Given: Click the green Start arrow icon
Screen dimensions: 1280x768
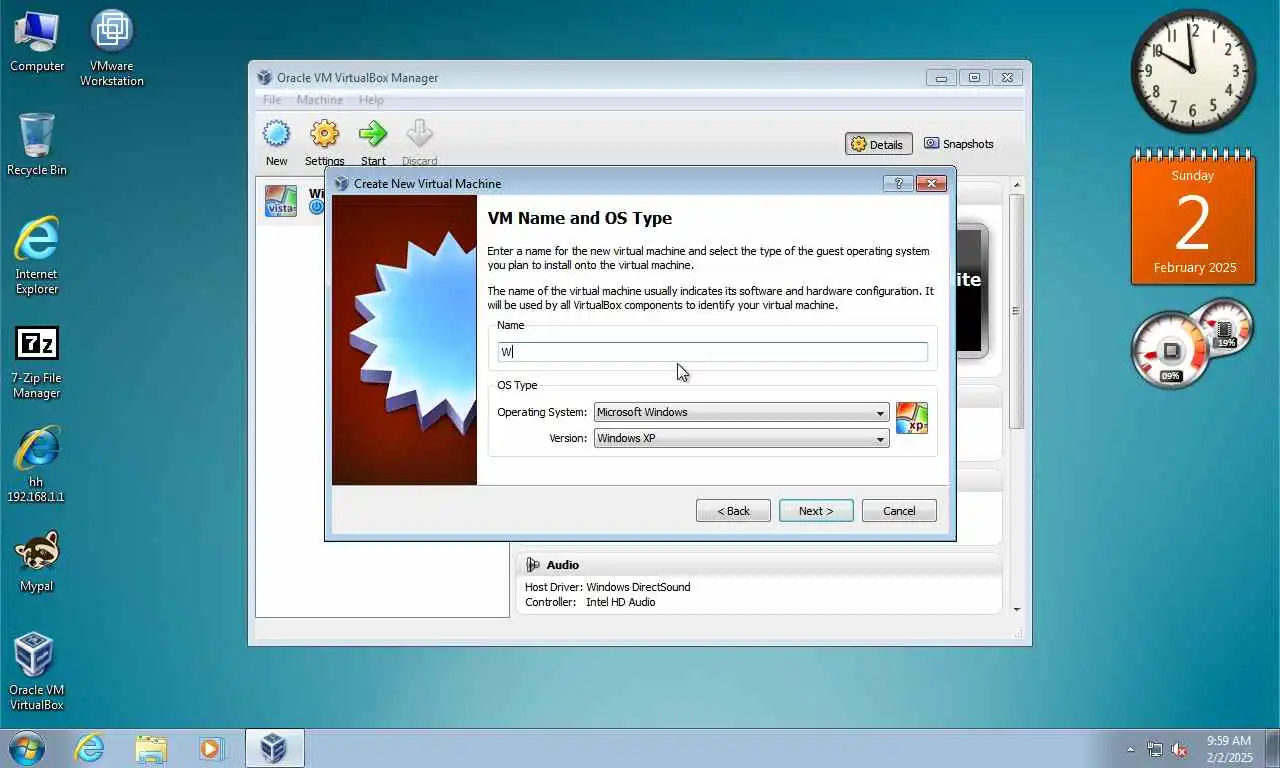Looking at the screenshot, I should [x=373, y=134].
